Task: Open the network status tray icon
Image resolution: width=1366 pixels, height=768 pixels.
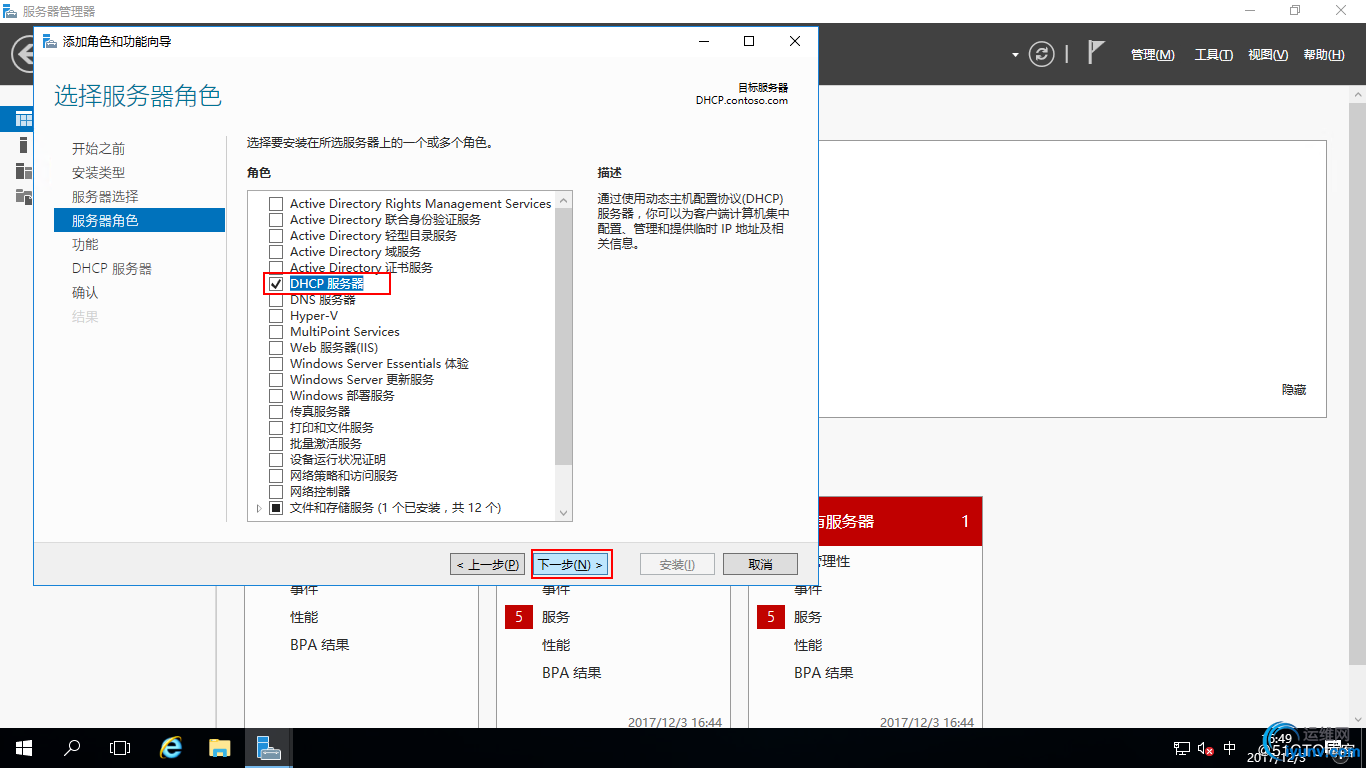Action: click(1181, 748)
